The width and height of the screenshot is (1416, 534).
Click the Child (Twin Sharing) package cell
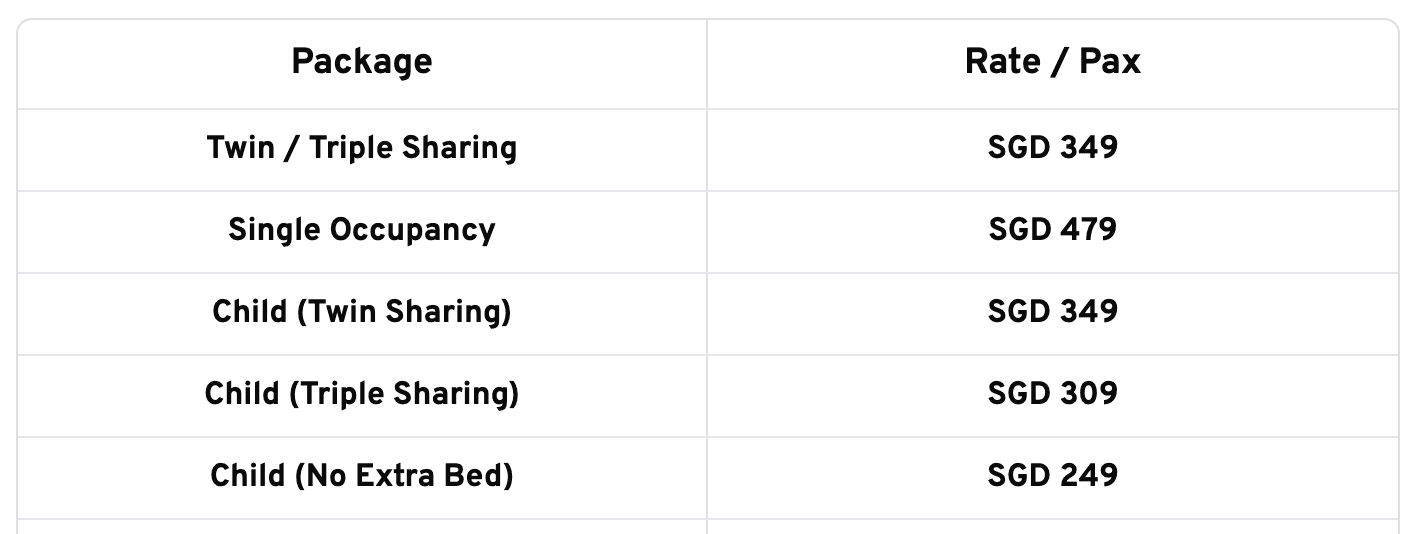[x=362, y=313]
